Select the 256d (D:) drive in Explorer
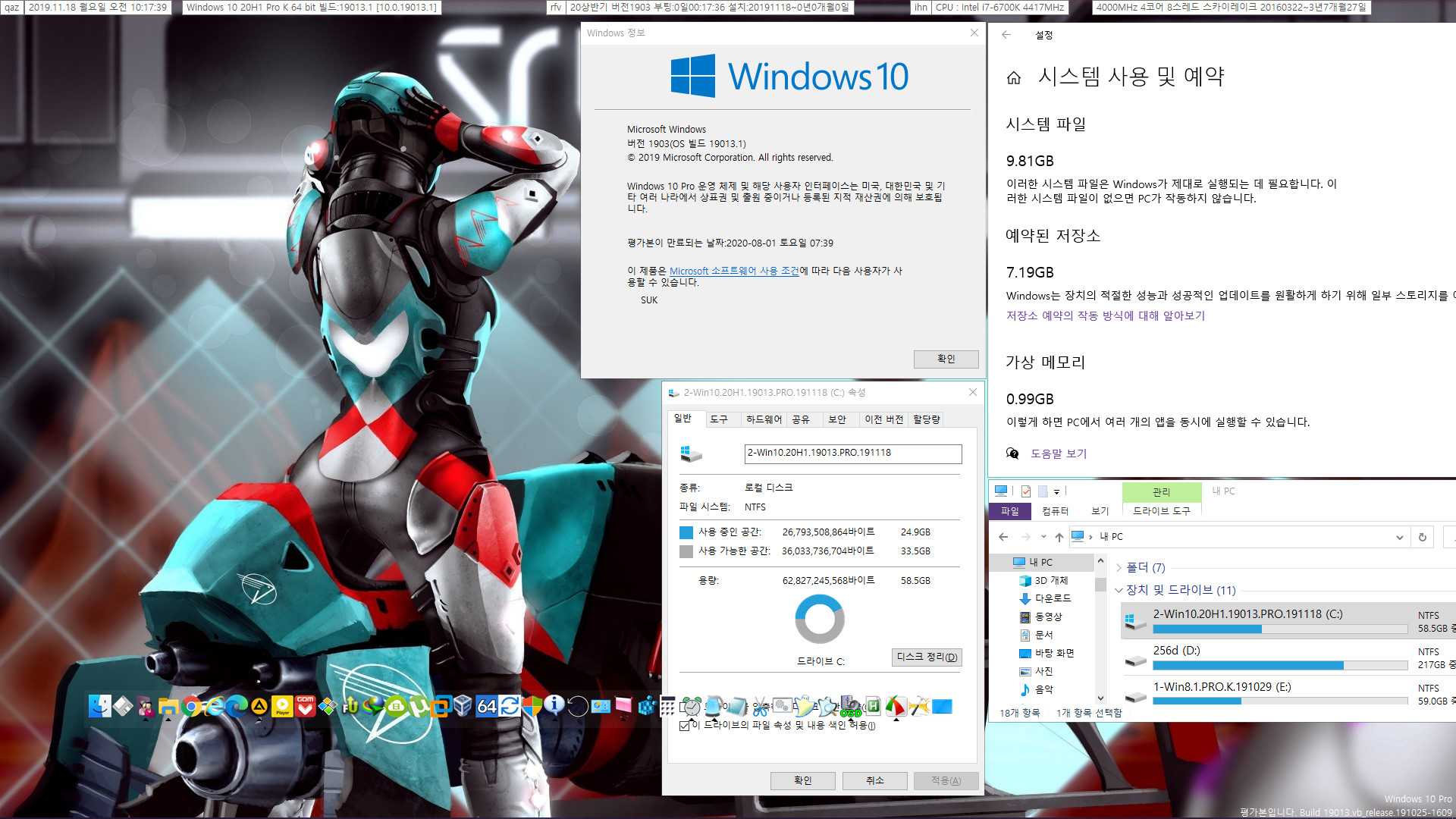This screenshot has height=819, width=1456. point(1288,657)
